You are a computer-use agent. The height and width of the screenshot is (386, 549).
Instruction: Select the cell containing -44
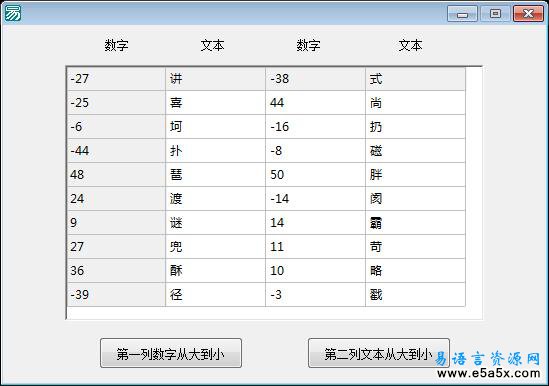[116, 151]
